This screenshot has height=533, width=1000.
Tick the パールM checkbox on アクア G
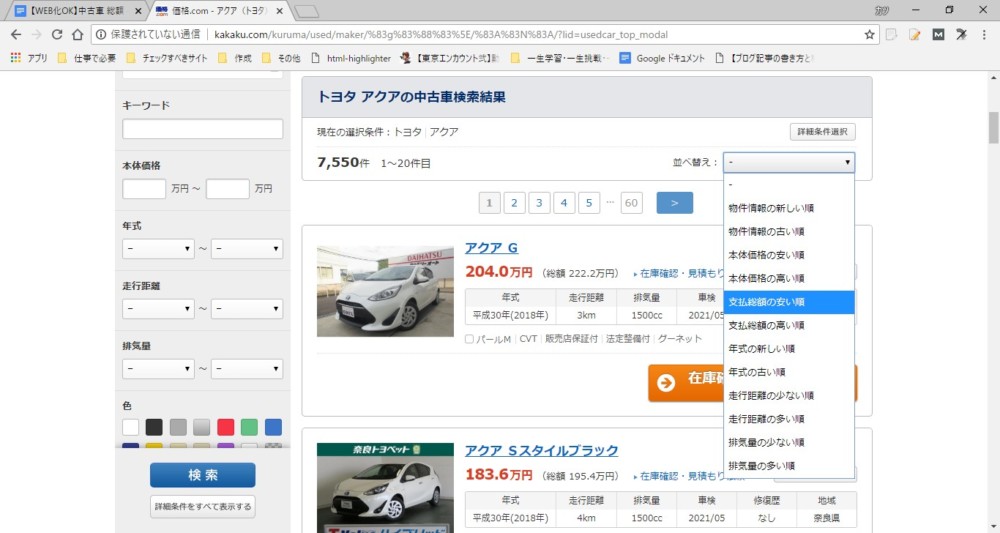[x=469, y=339]
